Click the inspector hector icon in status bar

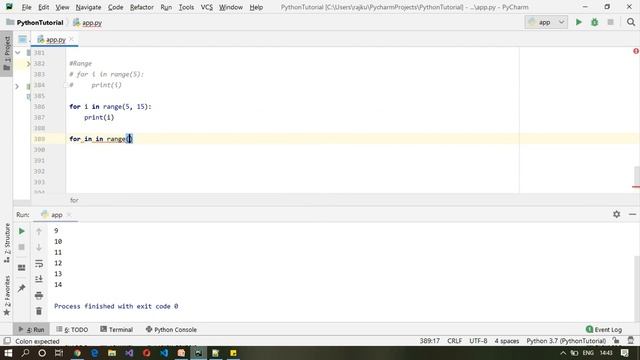tap(631, 340)
